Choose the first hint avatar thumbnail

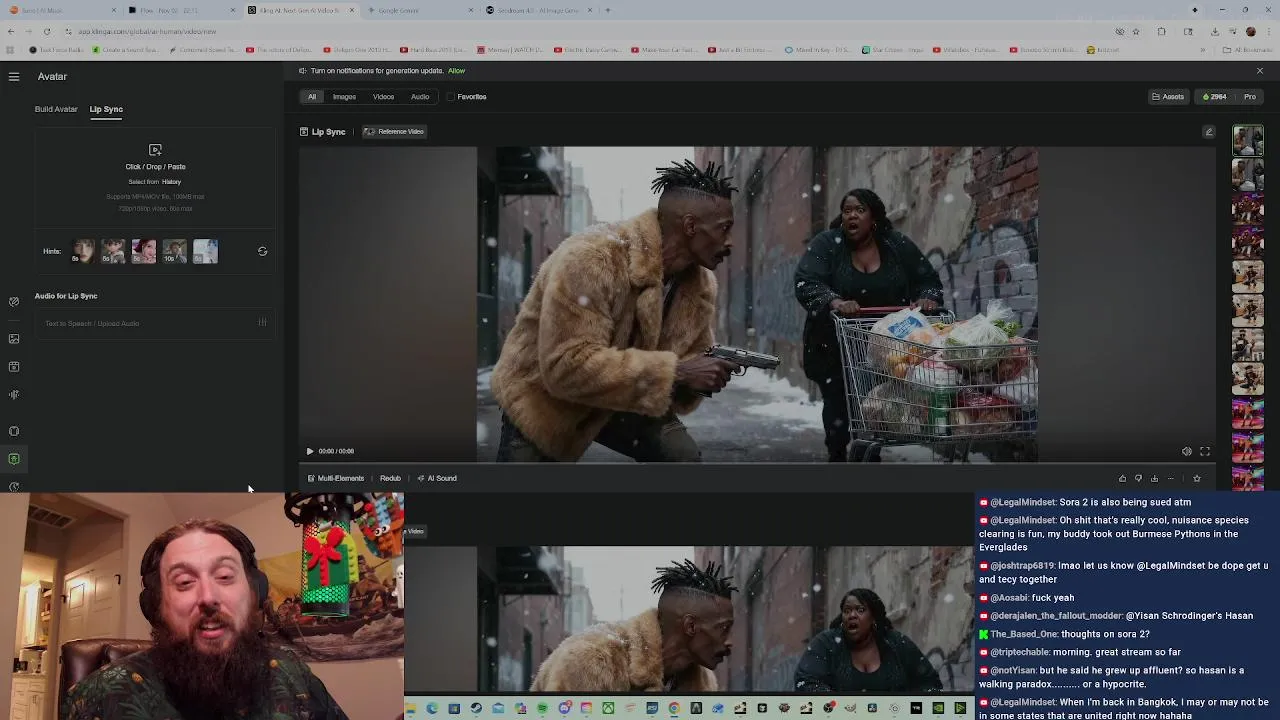tap(83, 251)
